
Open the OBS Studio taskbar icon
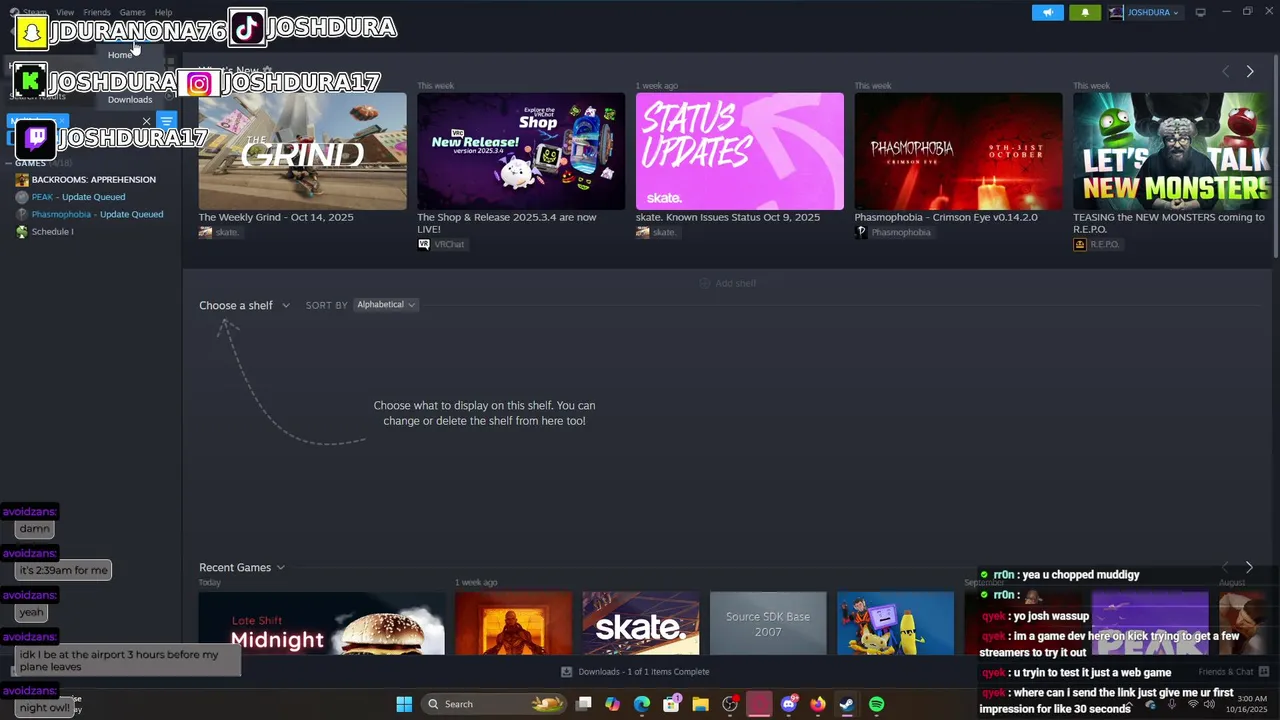click(730, 704)
